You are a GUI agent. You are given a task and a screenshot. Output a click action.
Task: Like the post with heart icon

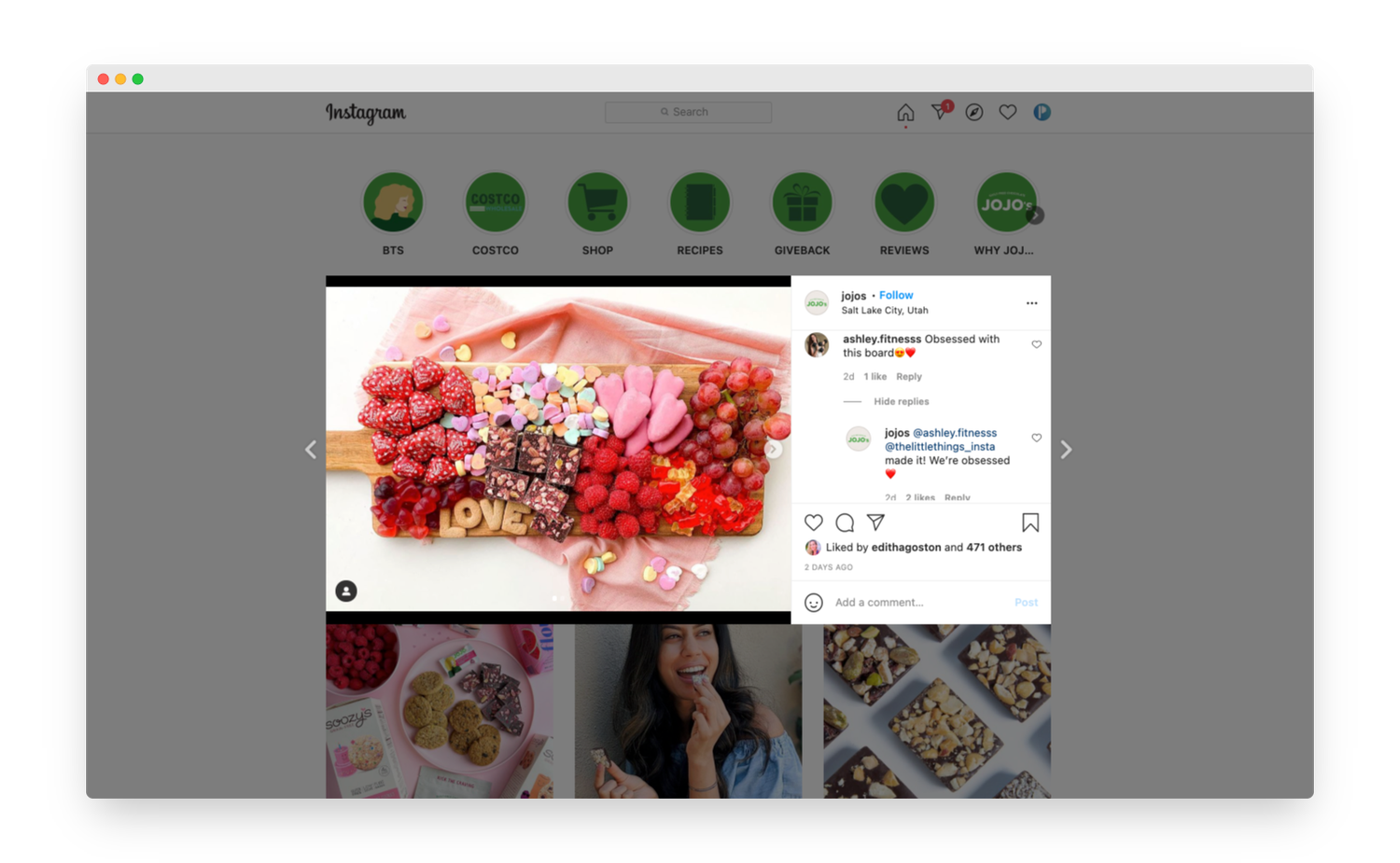coord(814,522)
